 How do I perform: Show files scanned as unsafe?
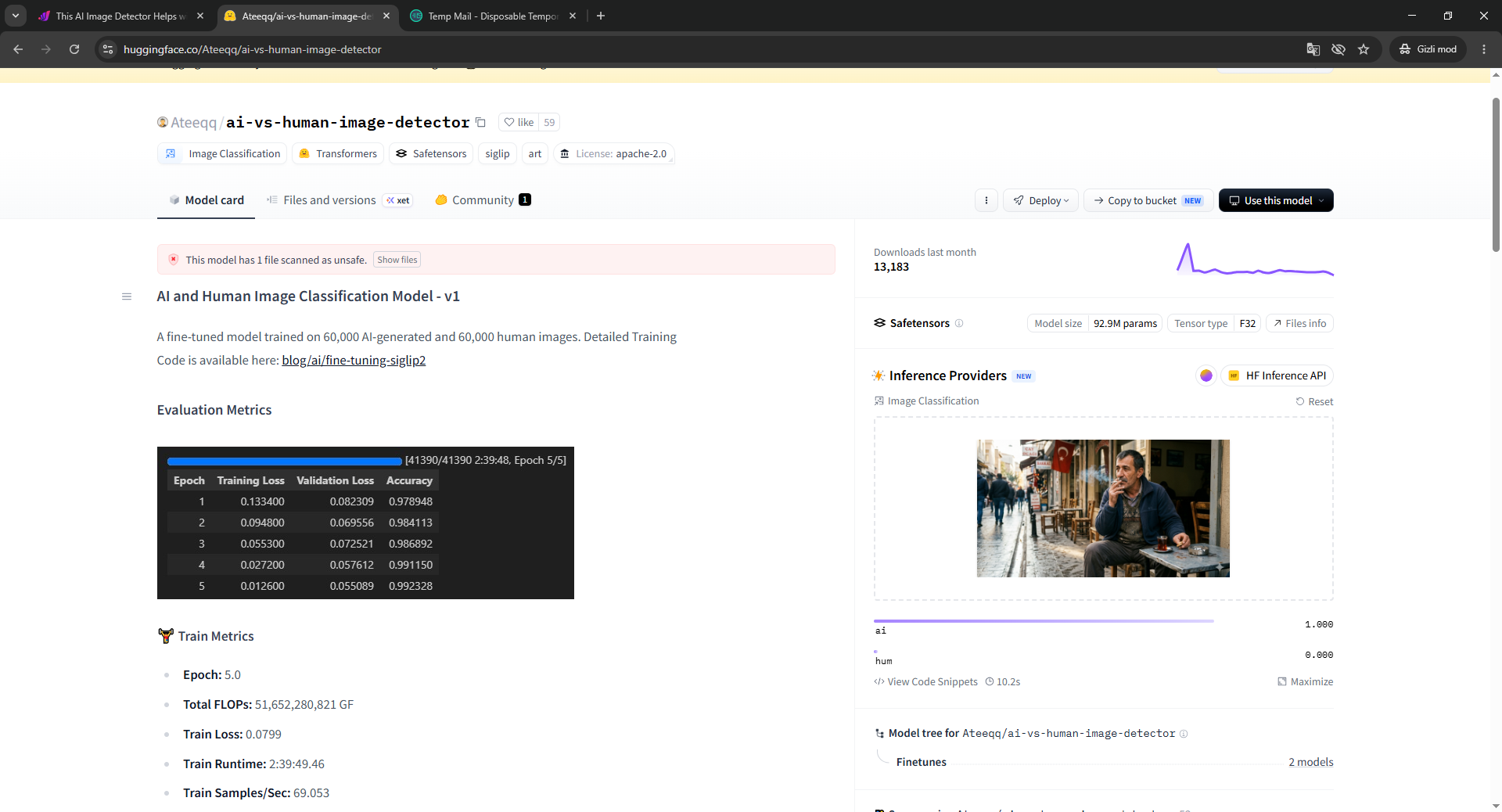397,260
